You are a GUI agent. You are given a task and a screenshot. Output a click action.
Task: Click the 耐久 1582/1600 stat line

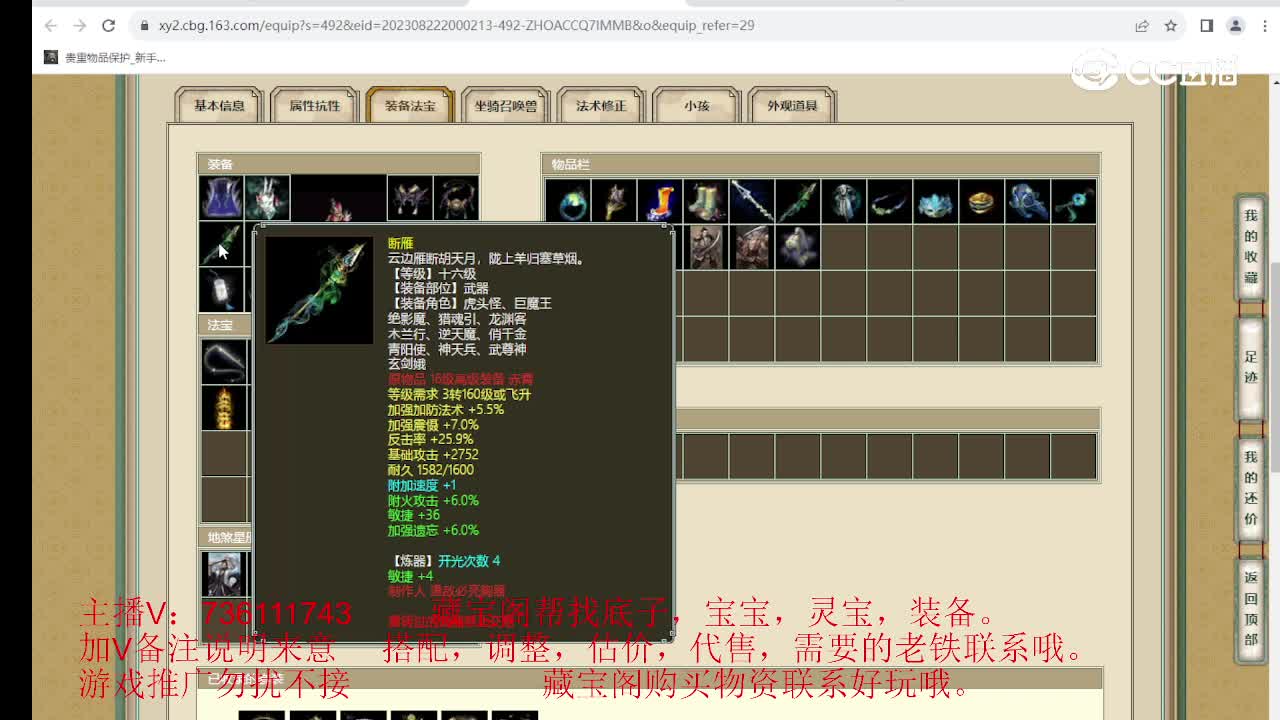(x=431, y=470)
